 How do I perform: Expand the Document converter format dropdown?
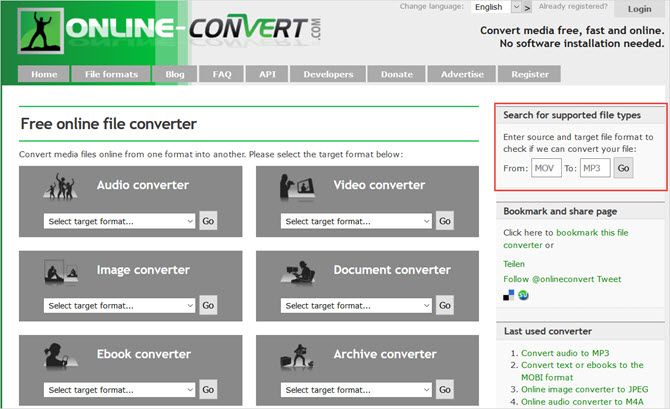[x=359, y=305]
